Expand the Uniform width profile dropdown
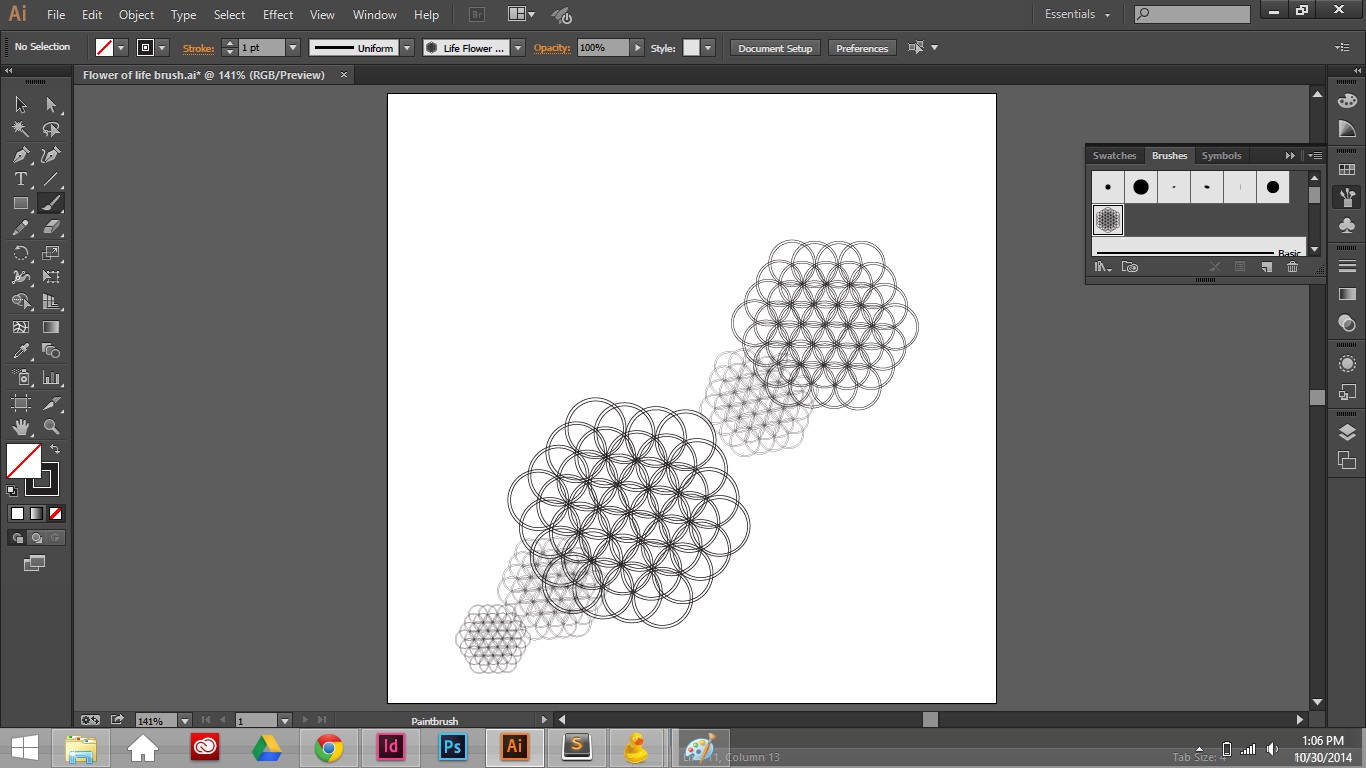The image size is (1366, 768). (406, 47)
